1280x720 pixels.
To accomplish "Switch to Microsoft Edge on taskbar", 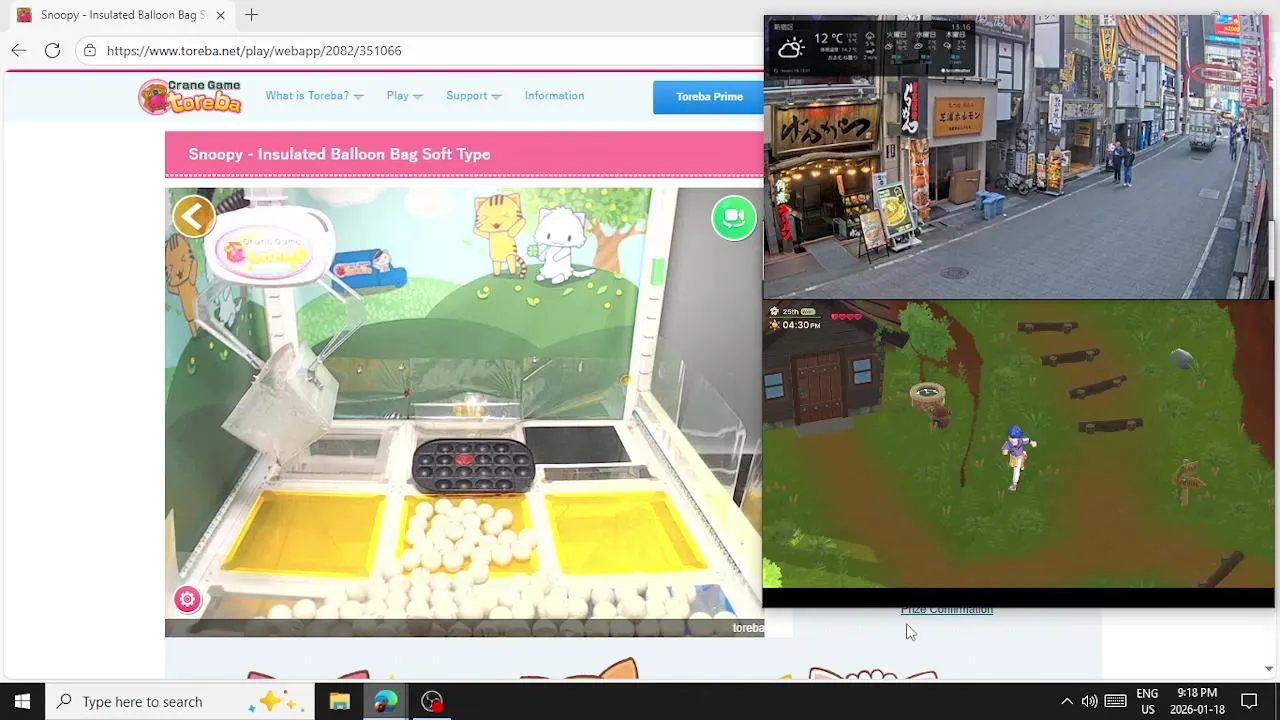I will pyautogui.click(x=385, y=701).
